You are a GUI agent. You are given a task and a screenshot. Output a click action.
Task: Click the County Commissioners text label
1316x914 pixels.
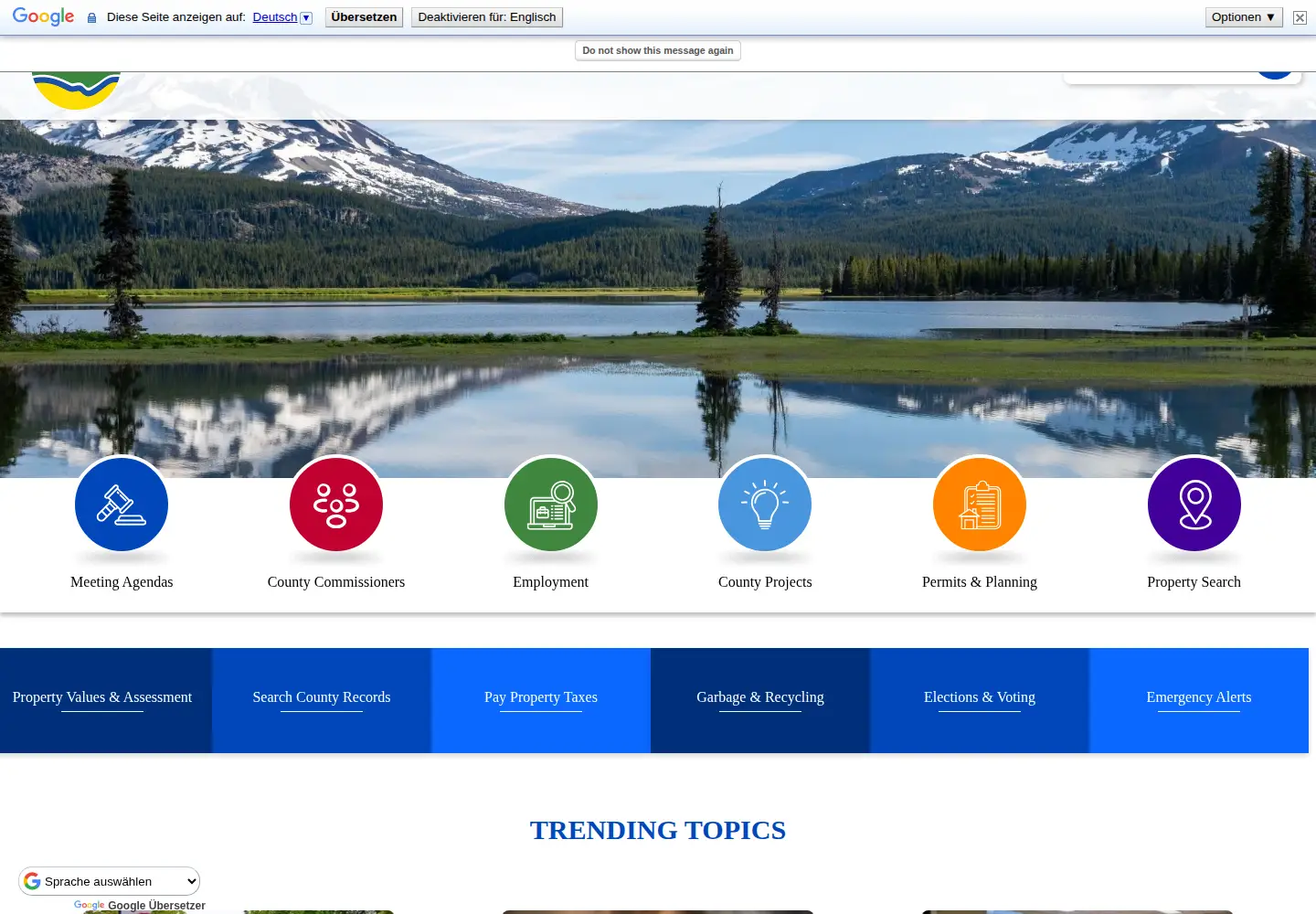336,582
